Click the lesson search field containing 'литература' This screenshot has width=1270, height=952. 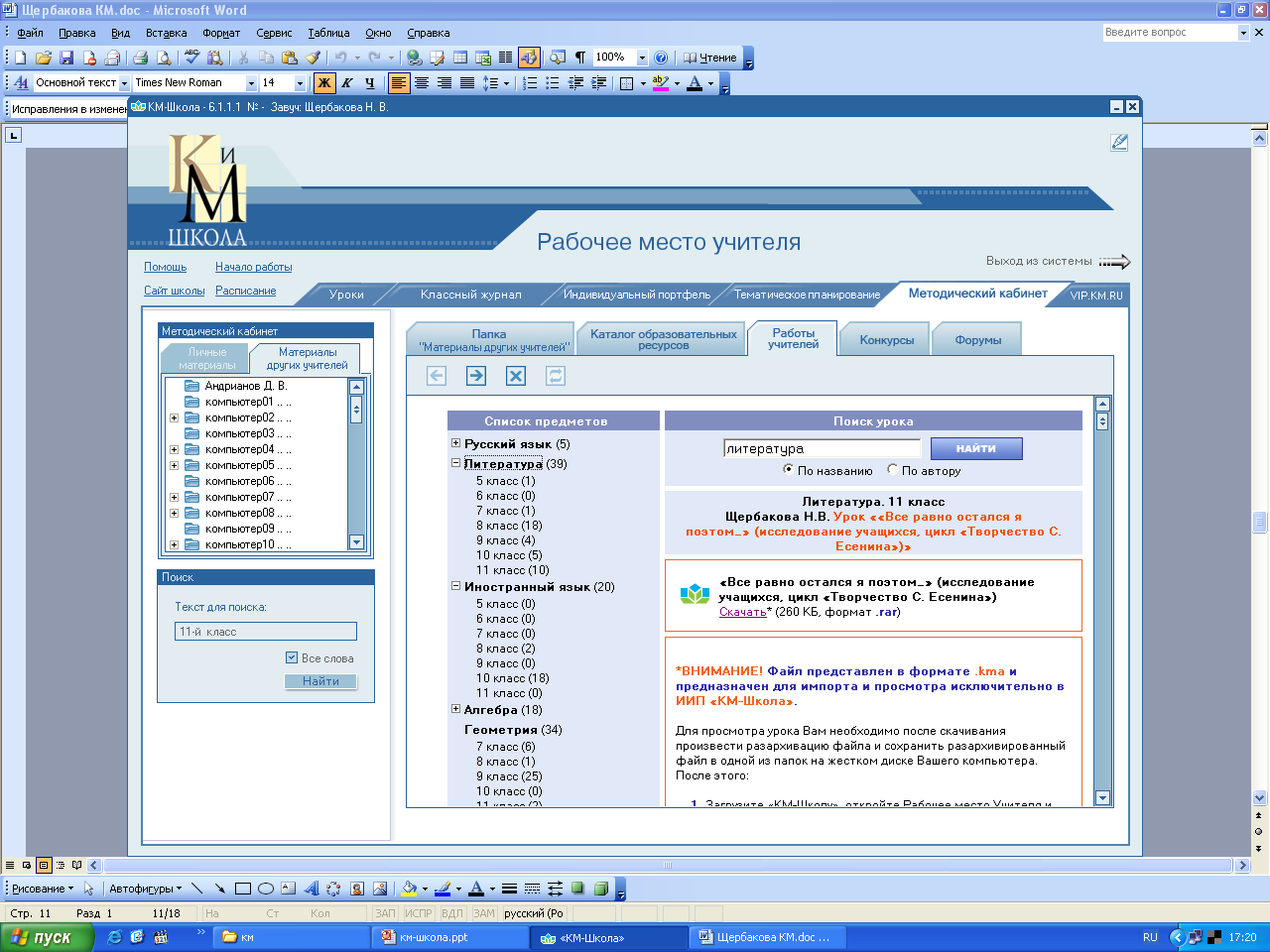tap(822, 448)
